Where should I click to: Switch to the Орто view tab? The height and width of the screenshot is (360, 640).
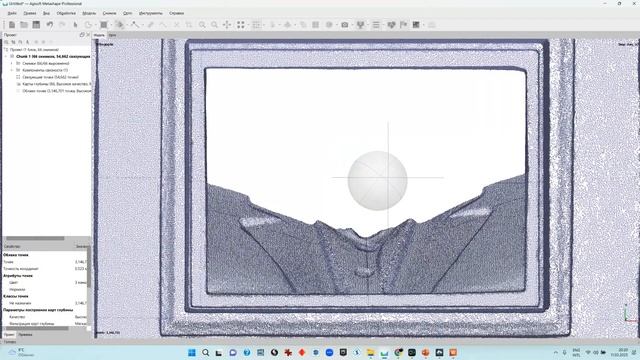click(x=112, y=35)
